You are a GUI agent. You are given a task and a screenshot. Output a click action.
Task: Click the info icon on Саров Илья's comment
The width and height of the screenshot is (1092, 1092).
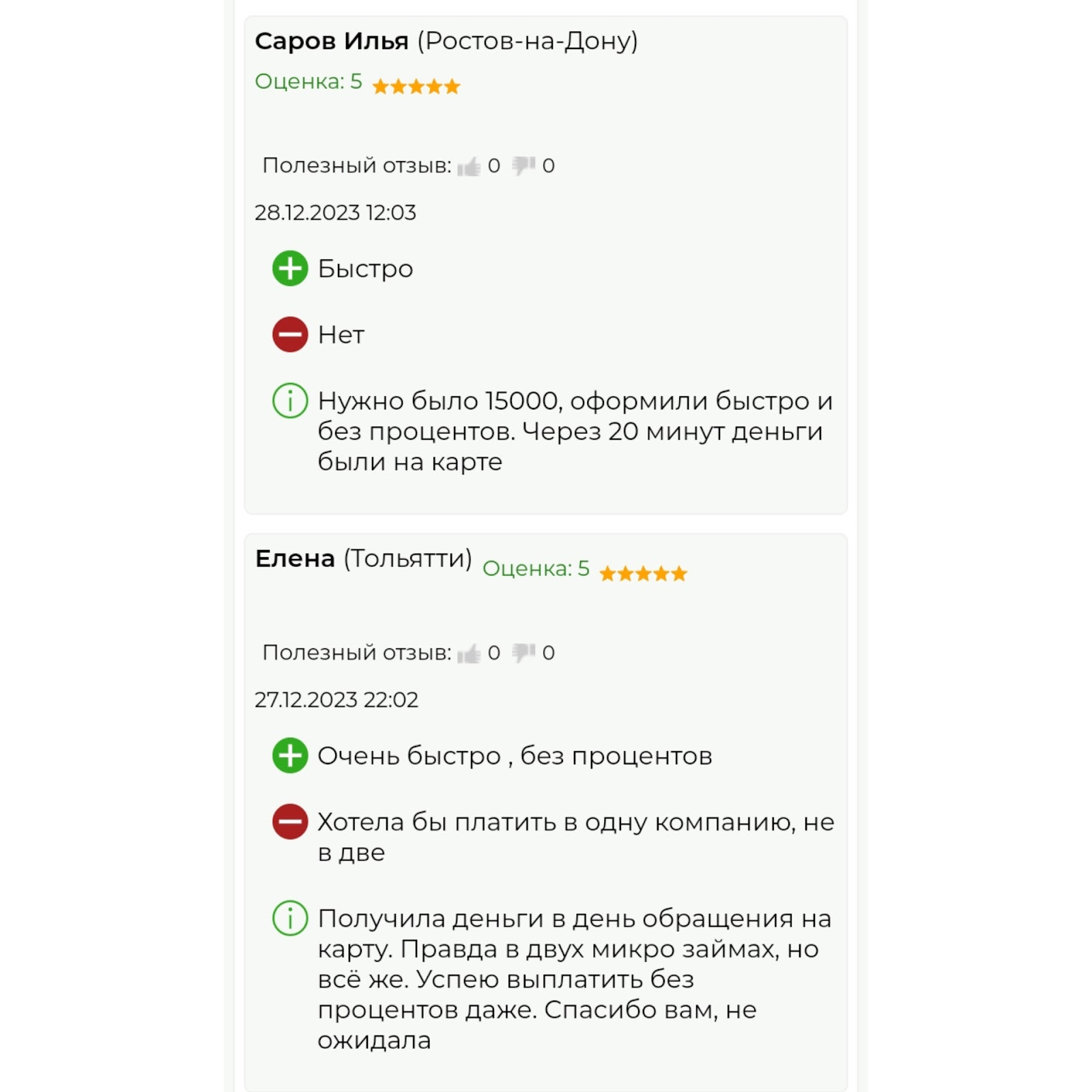(x=291, y=402)
